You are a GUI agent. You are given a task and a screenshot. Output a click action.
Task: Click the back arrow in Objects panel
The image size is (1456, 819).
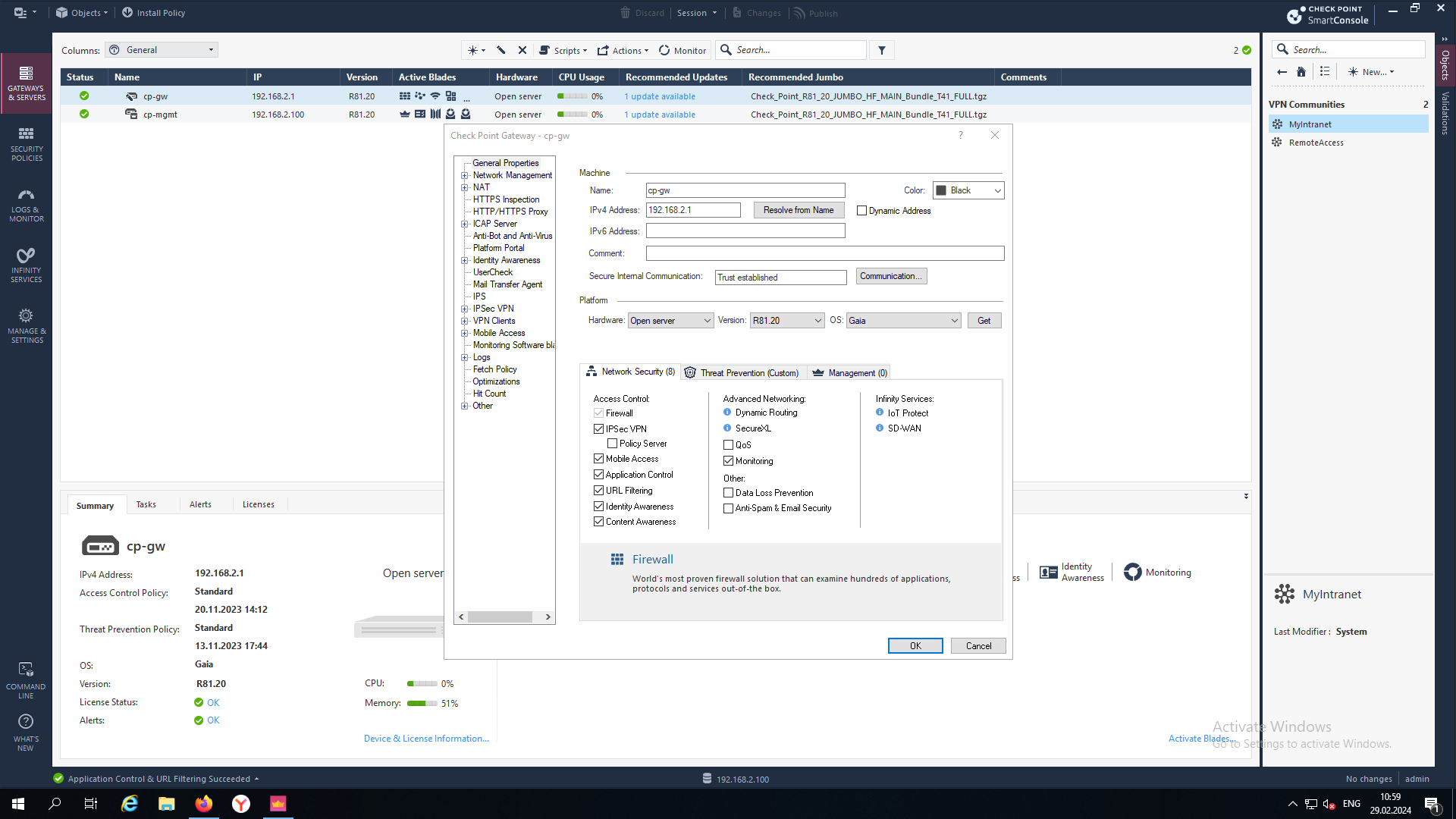pyautogui.click(x=1282, y=72)
